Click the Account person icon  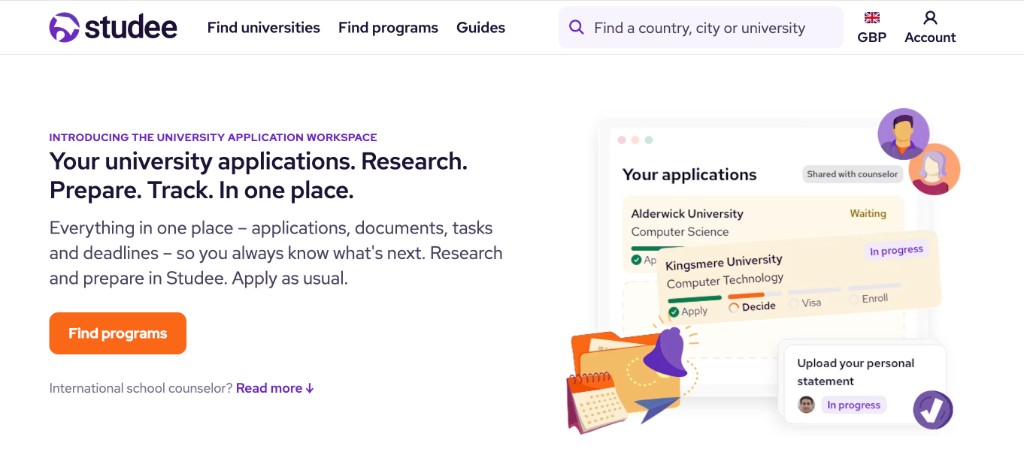pyautogui.click(x=930, y=17)
